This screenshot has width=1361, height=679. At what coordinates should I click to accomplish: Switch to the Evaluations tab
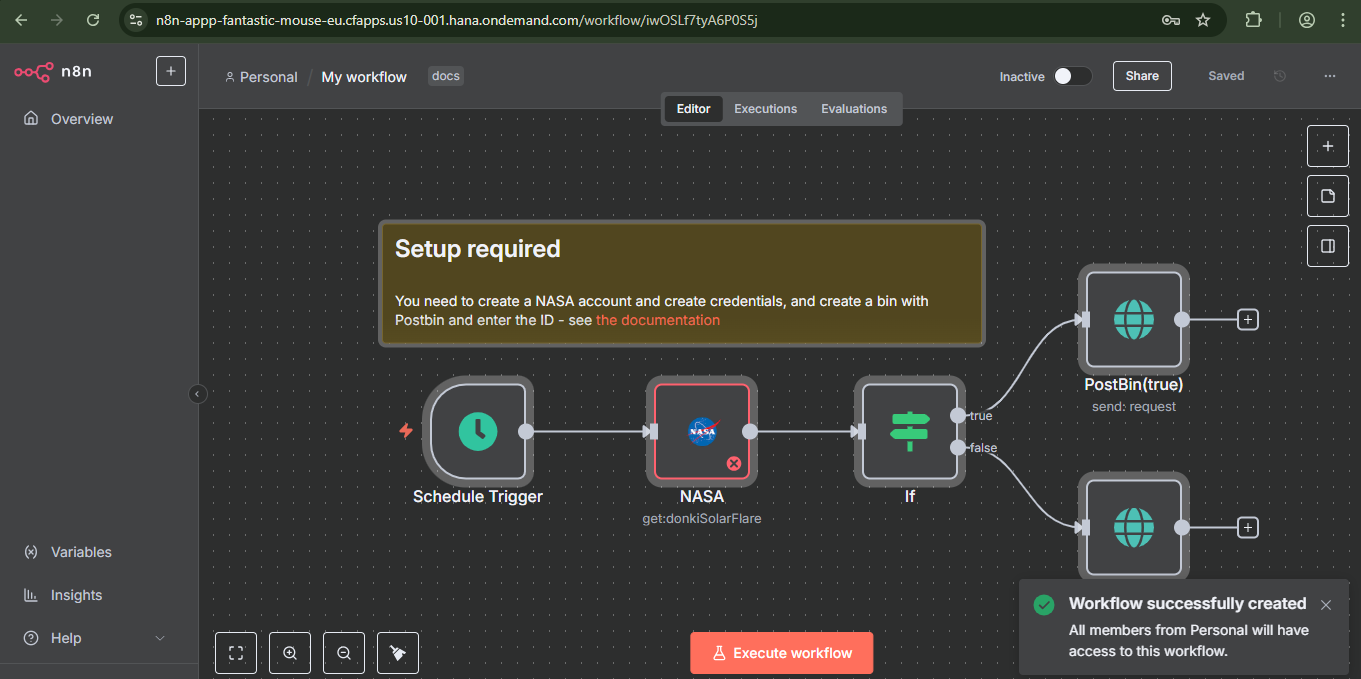click(x=853, y=108)
